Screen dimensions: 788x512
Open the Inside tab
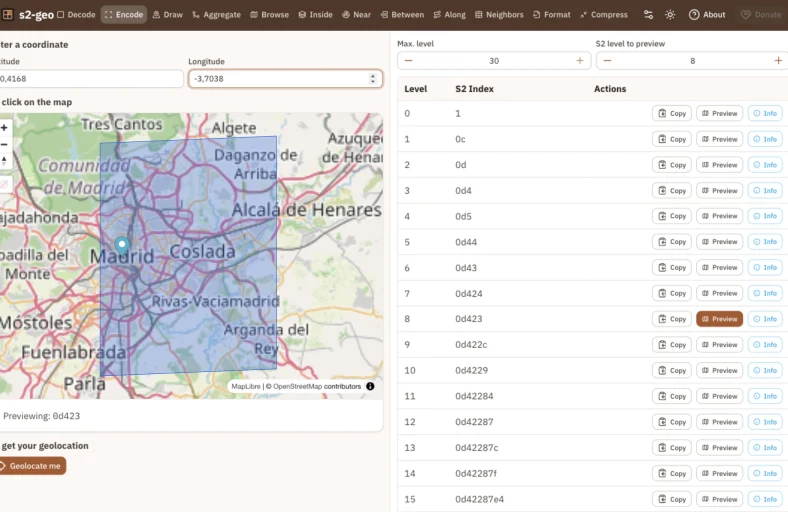click(x=316, y=15)
